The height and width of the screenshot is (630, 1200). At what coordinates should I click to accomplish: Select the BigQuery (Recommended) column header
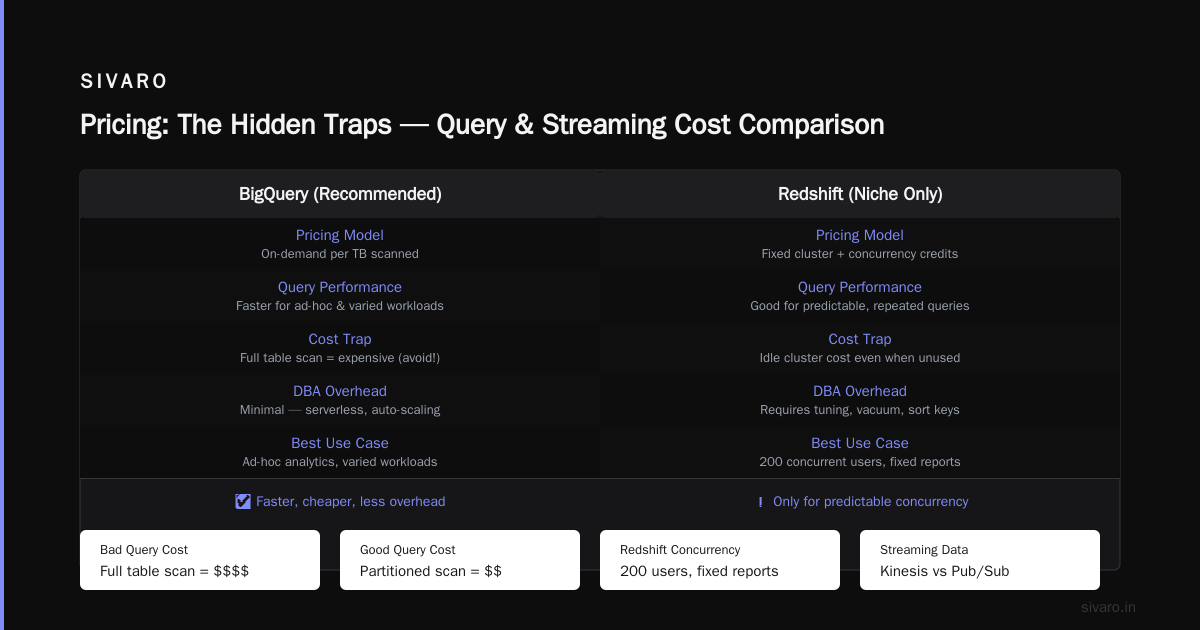click(x=340, y=194)
